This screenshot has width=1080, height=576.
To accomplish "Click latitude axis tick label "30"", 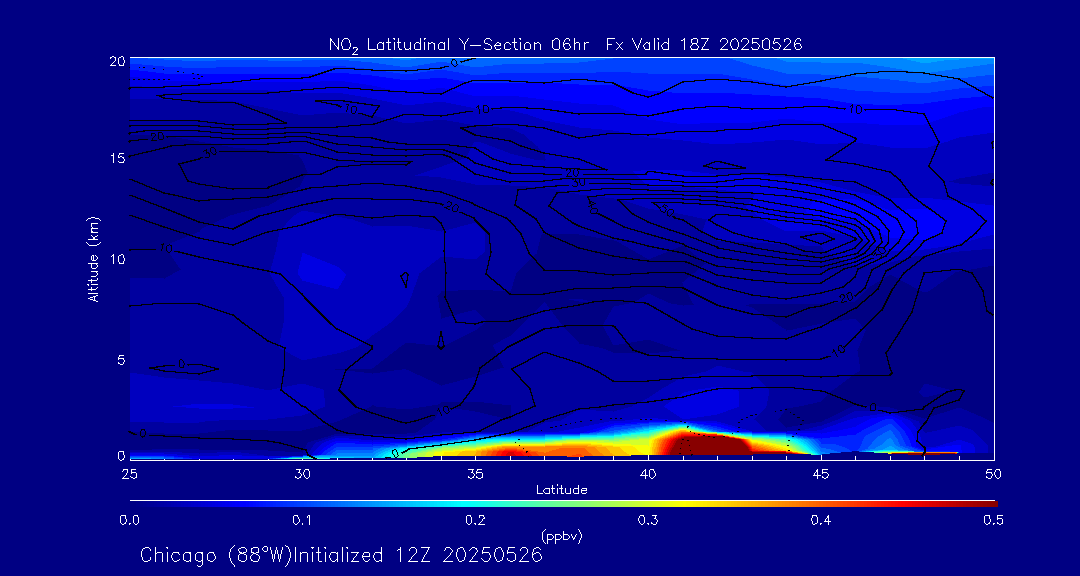I will click(302, 473).
